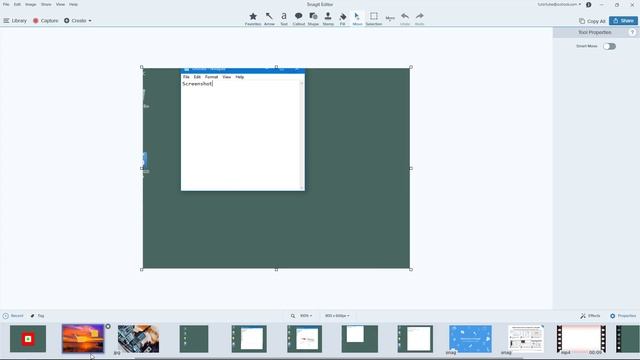Viewport: 640px width, 360px height.
Task: Open the File menu
Action: click(6, 4)
